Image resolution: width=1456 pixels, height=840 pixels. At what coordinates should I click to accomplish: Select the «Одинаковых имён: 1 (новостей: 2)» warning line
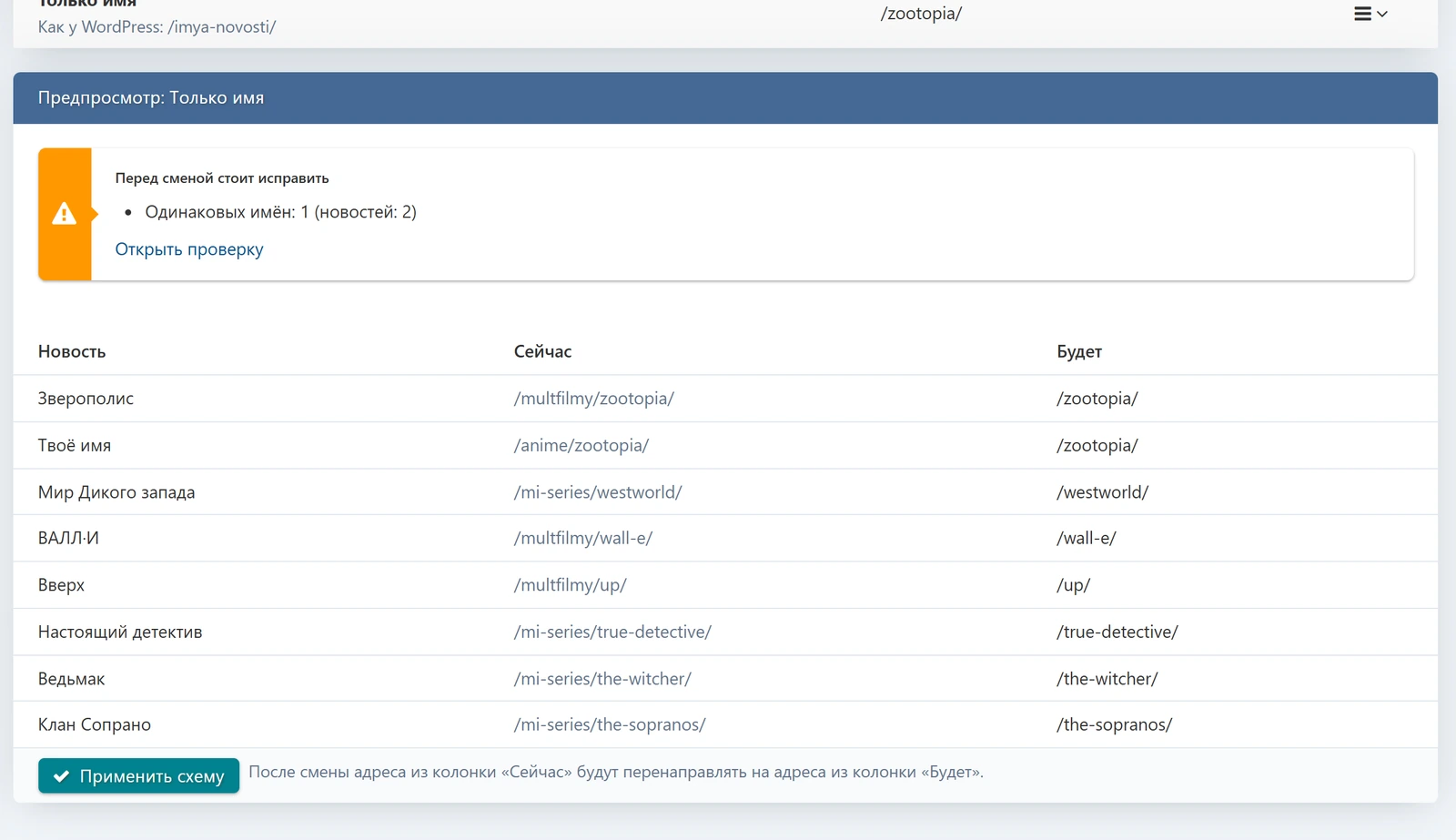click(281, 212)
